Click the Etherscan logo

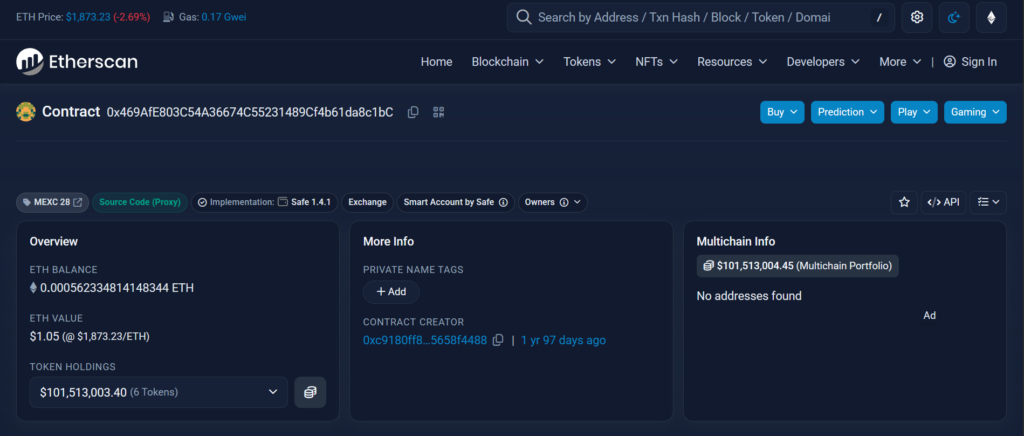[x=77, y=61]
